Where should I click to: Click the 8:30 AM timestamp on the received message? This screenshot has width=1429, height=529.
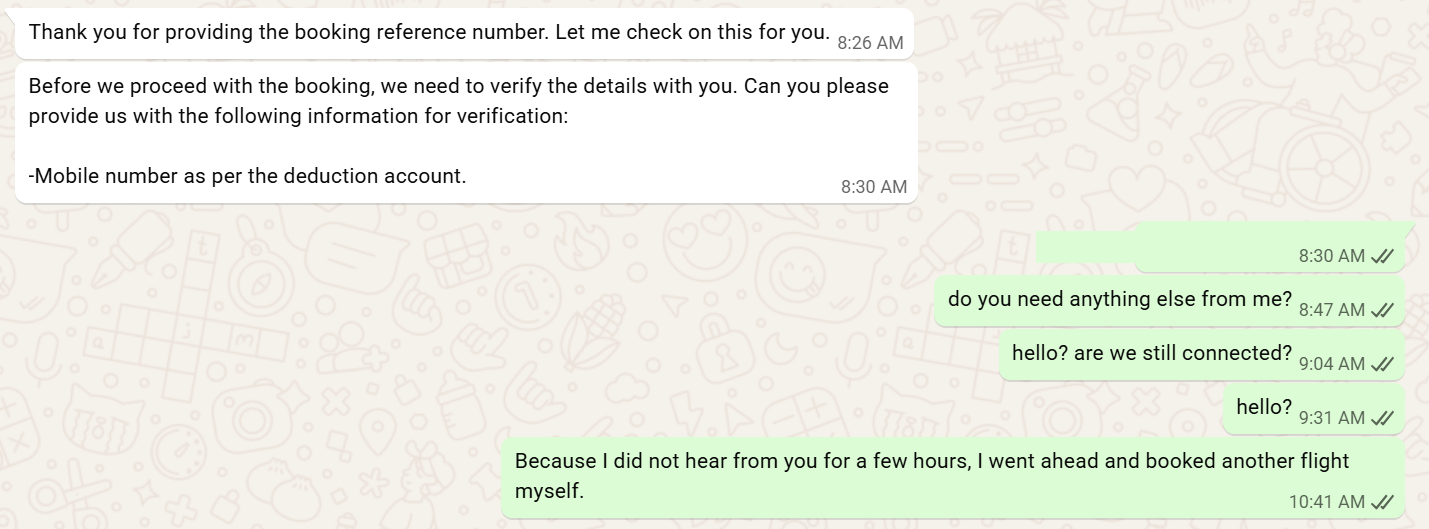click(874, 187)
